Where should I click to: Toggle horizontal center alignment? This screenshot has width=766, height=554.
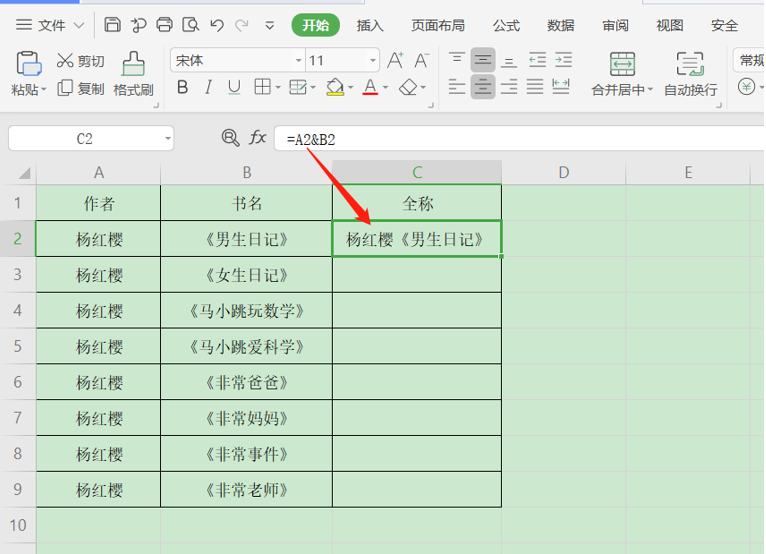pyautogui.click(x=483, y=87)
